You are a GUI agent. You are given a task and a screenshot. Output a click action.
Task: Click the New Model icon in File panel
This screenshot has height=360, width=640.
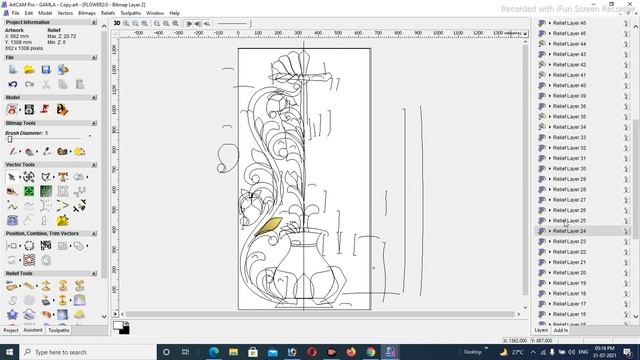(x=13, y=69)
